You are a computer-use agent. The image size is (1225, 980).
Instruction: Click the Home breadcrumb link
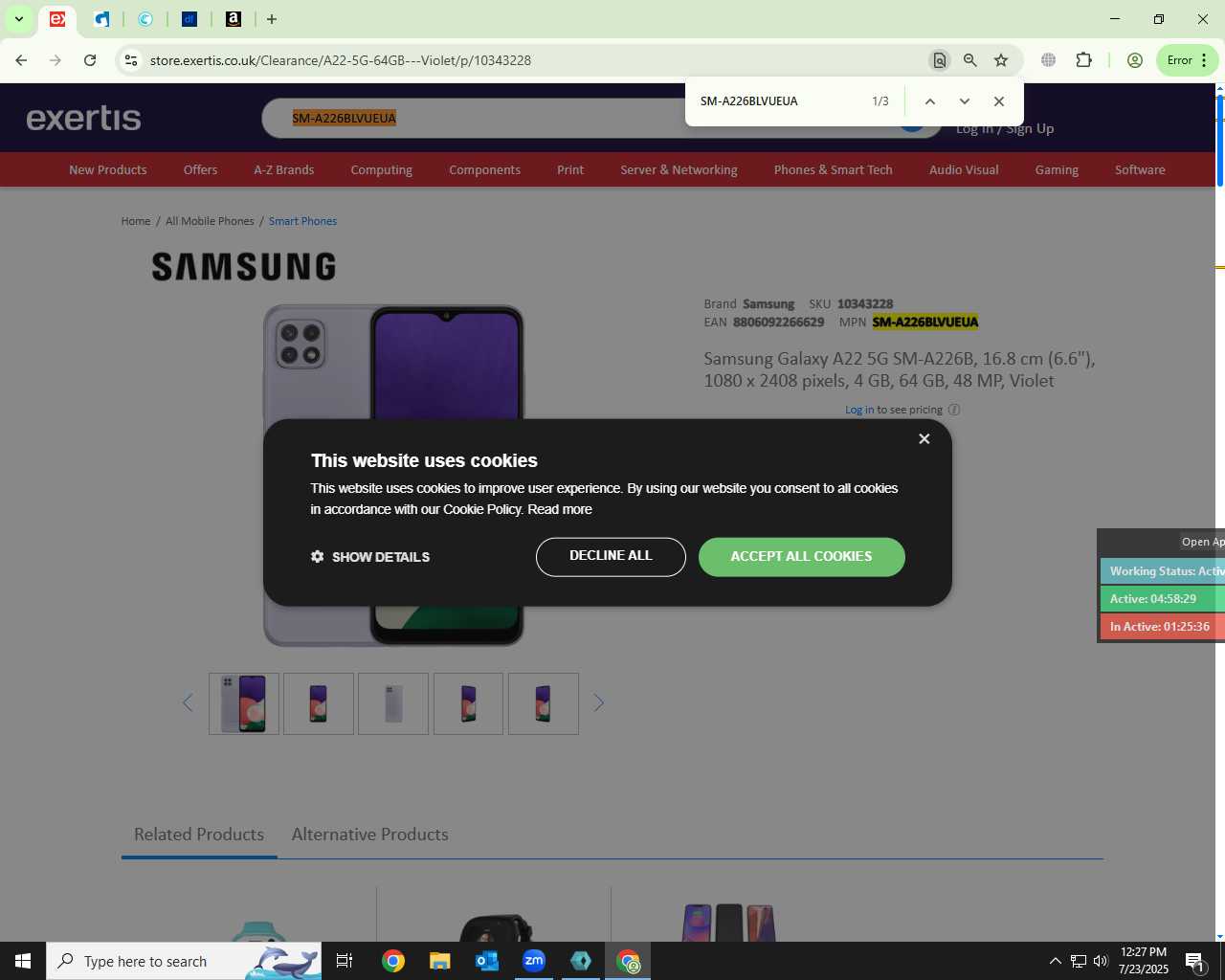tap(136, 221)
